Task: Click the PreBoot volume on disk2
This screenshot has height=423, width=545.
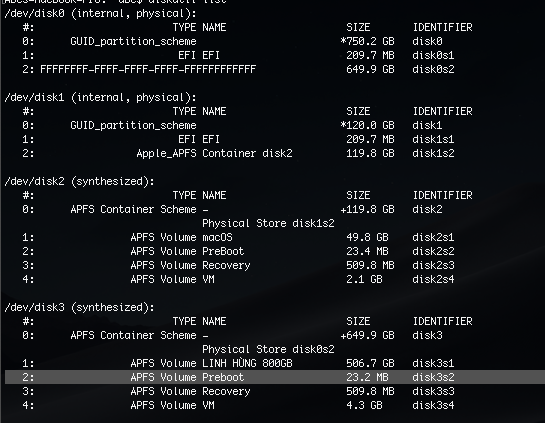Action: (223, 251)
